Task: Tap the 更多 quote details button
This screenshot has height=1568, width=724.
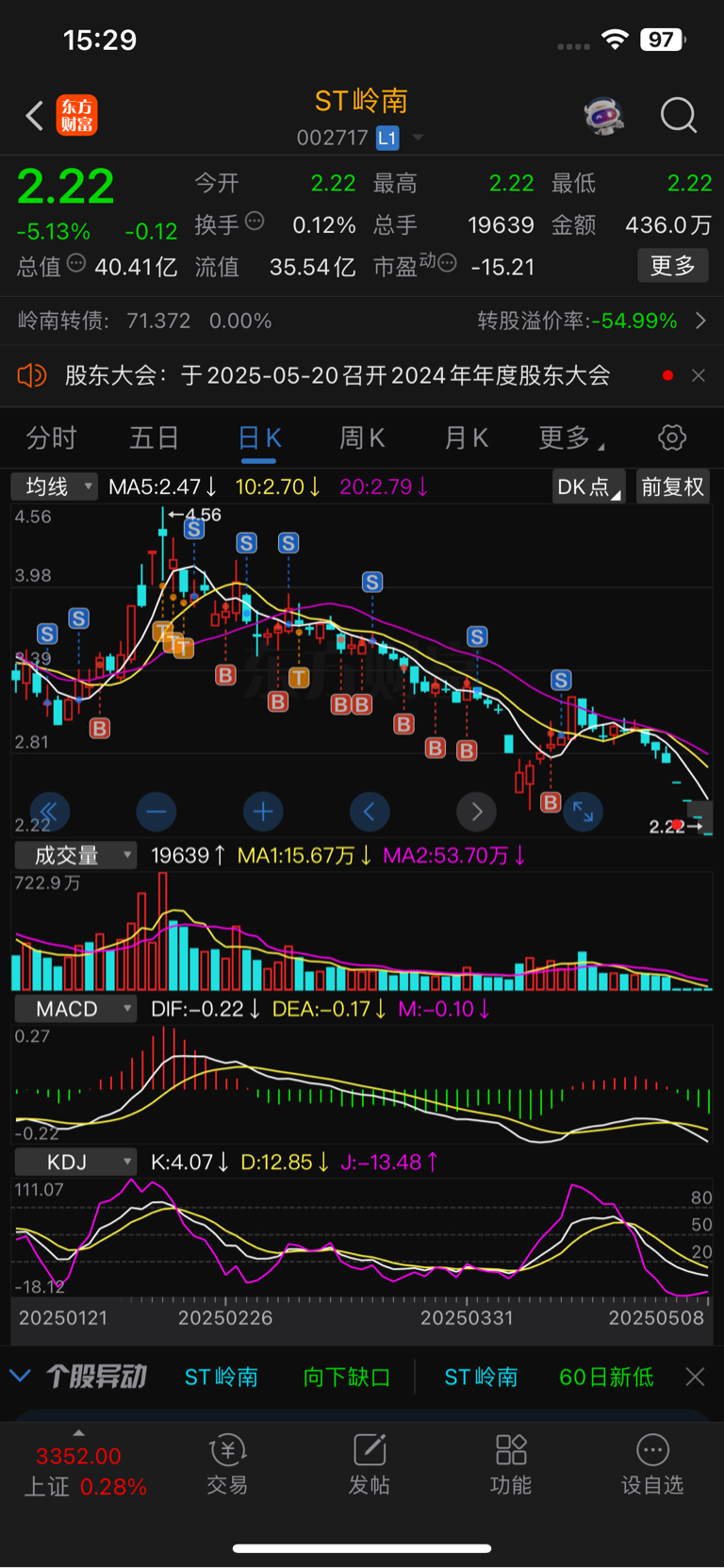Action: pyautogui.click(x=673, y=266)
